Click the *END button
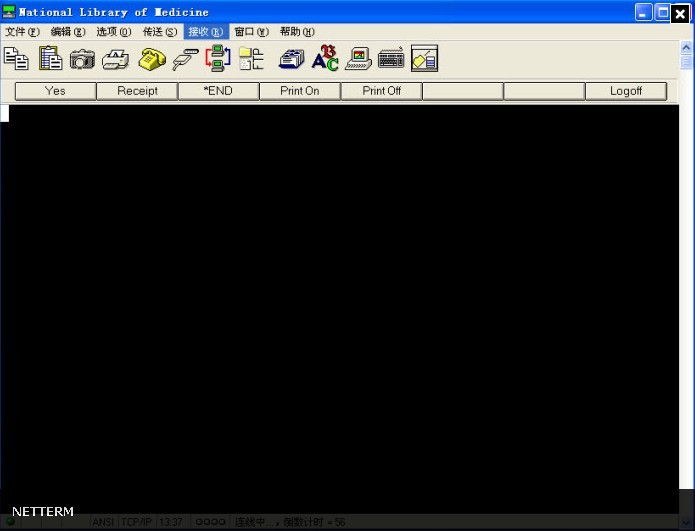Screen dimensions: 695x531 coord(219,91)
